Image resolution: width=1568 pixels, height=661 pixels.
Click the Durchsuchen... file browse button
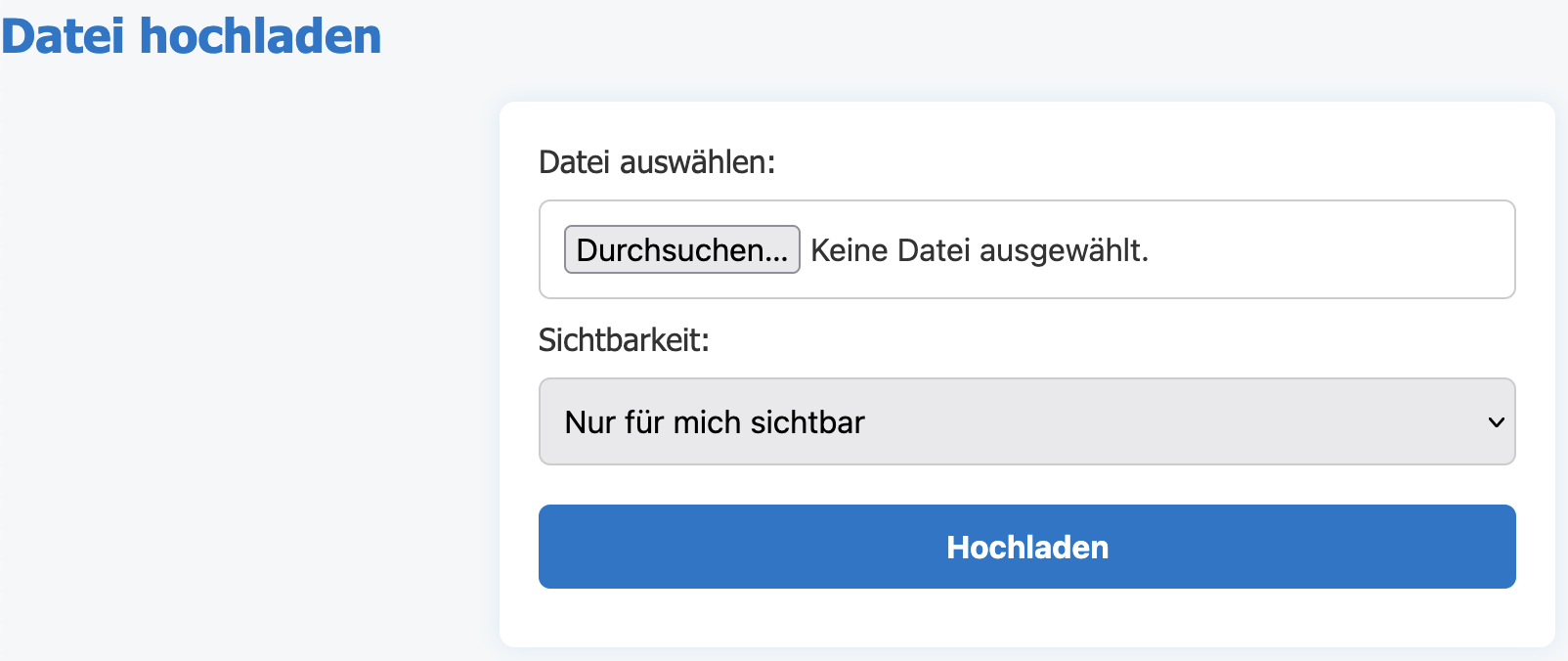click(681, 249)
